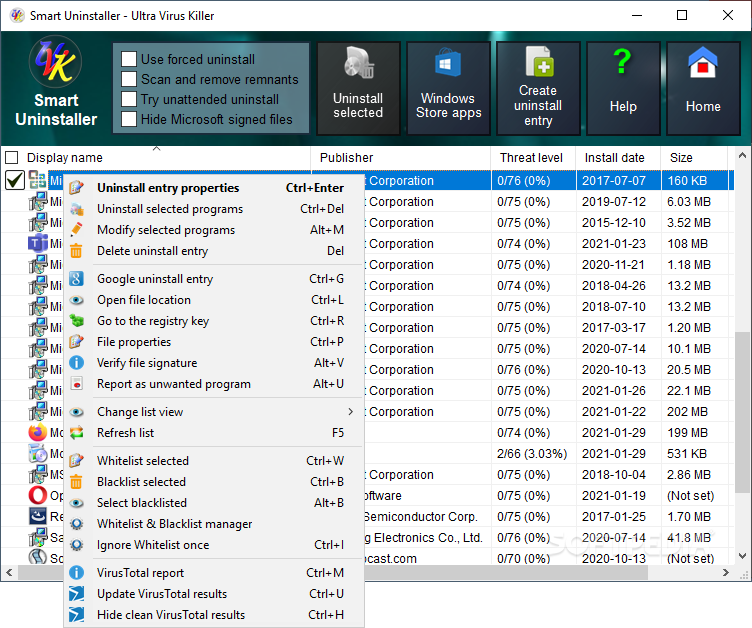Click the horizontal scrollbar right arrow
This screenshot has width=752, height=628.
click(726, 572)
